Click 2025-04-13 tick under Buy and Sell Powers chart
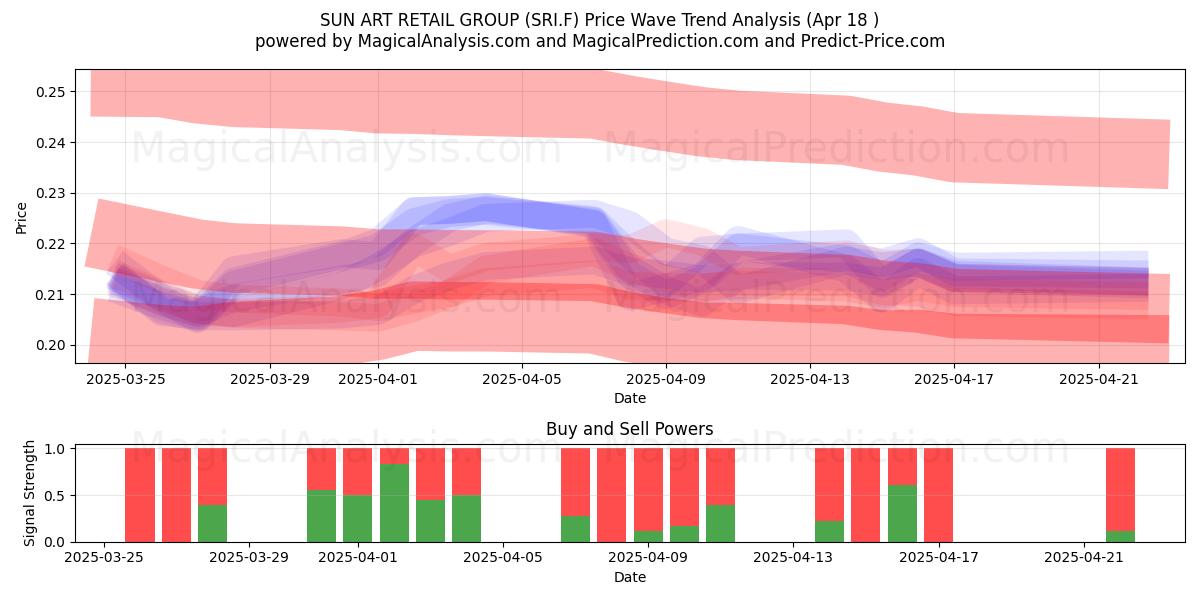 793,558
